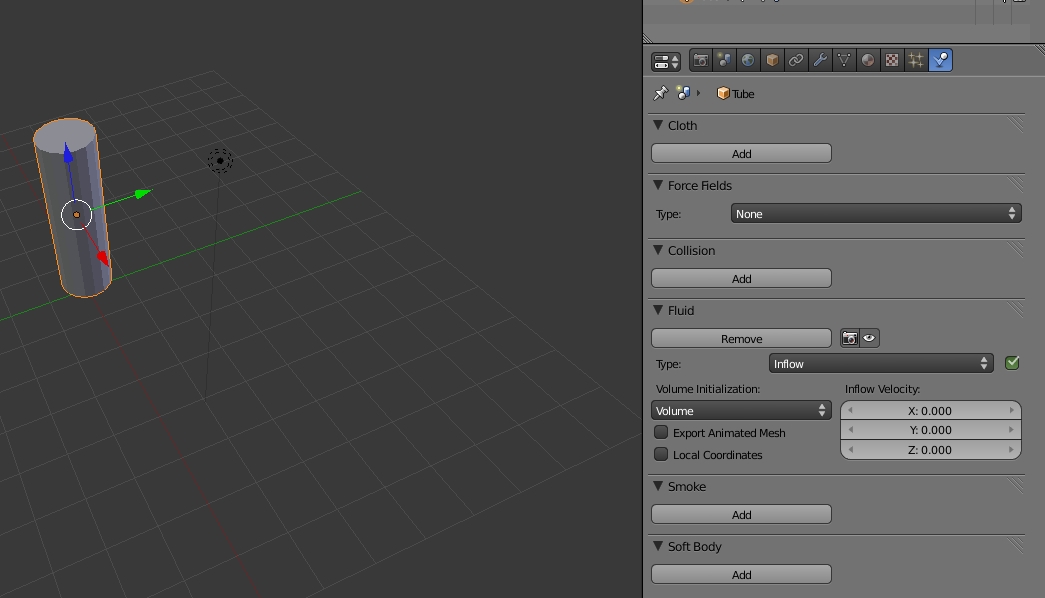Add Collision physics
The width and height of the screenshot is (1045, 598).
pyautogui.click(x=741, y=279)
